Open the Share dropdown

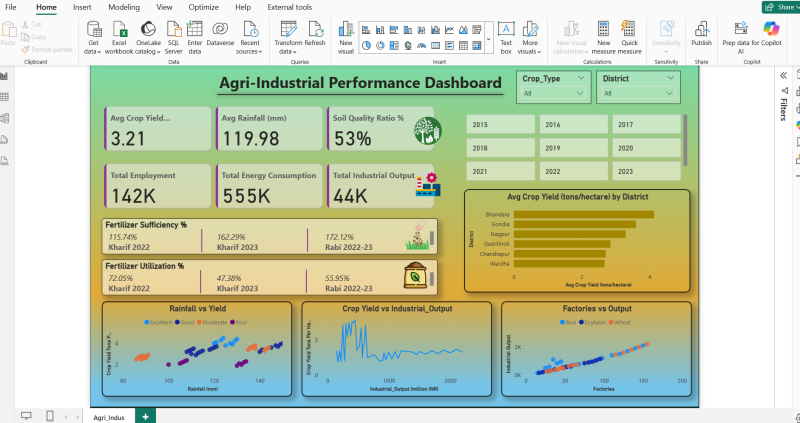(780, 7)
